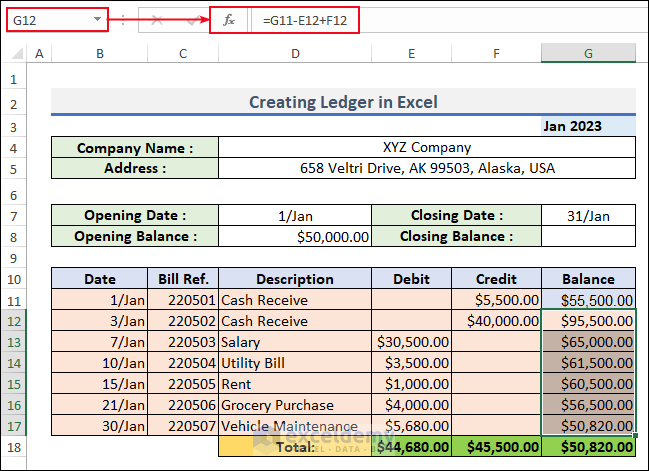
Task: Click the debit '$30,500.00' cell
Action: coord(411,342)
